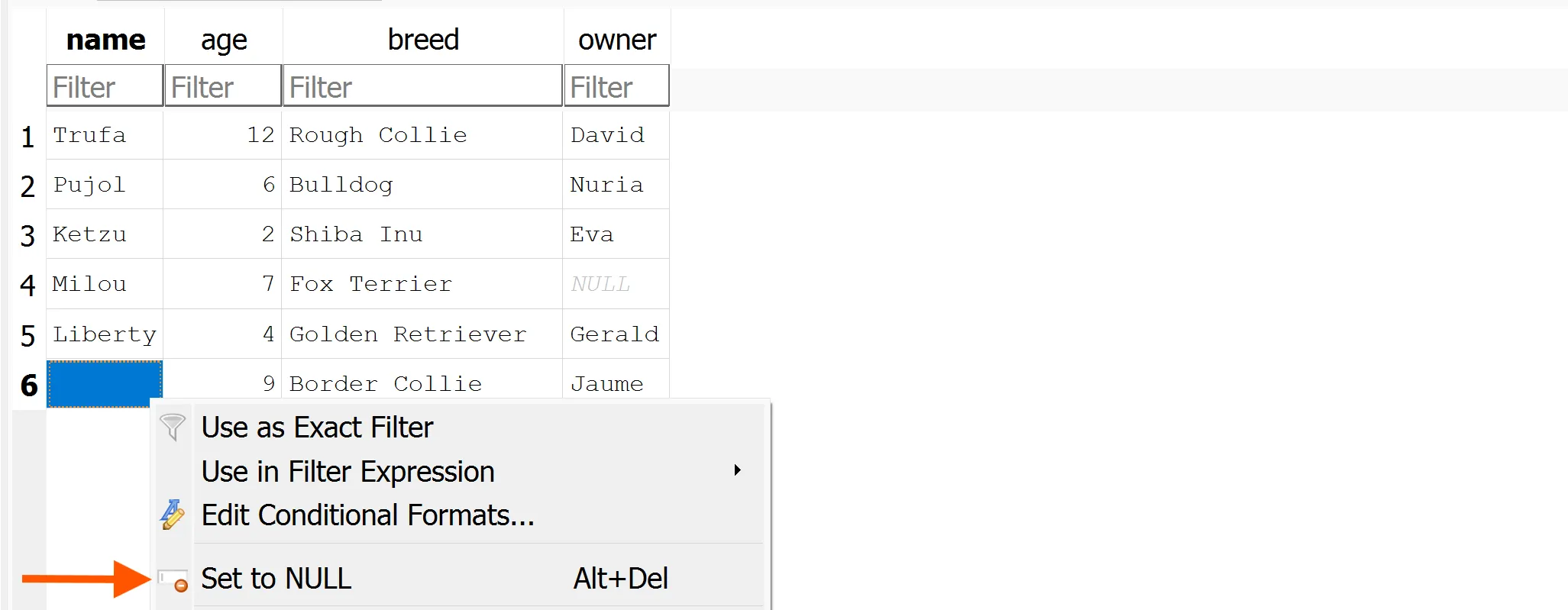Screen dimensions: 1568x610
Task: Open Edit Conditional Formats dialog
Action: click(x=367, y=515)
